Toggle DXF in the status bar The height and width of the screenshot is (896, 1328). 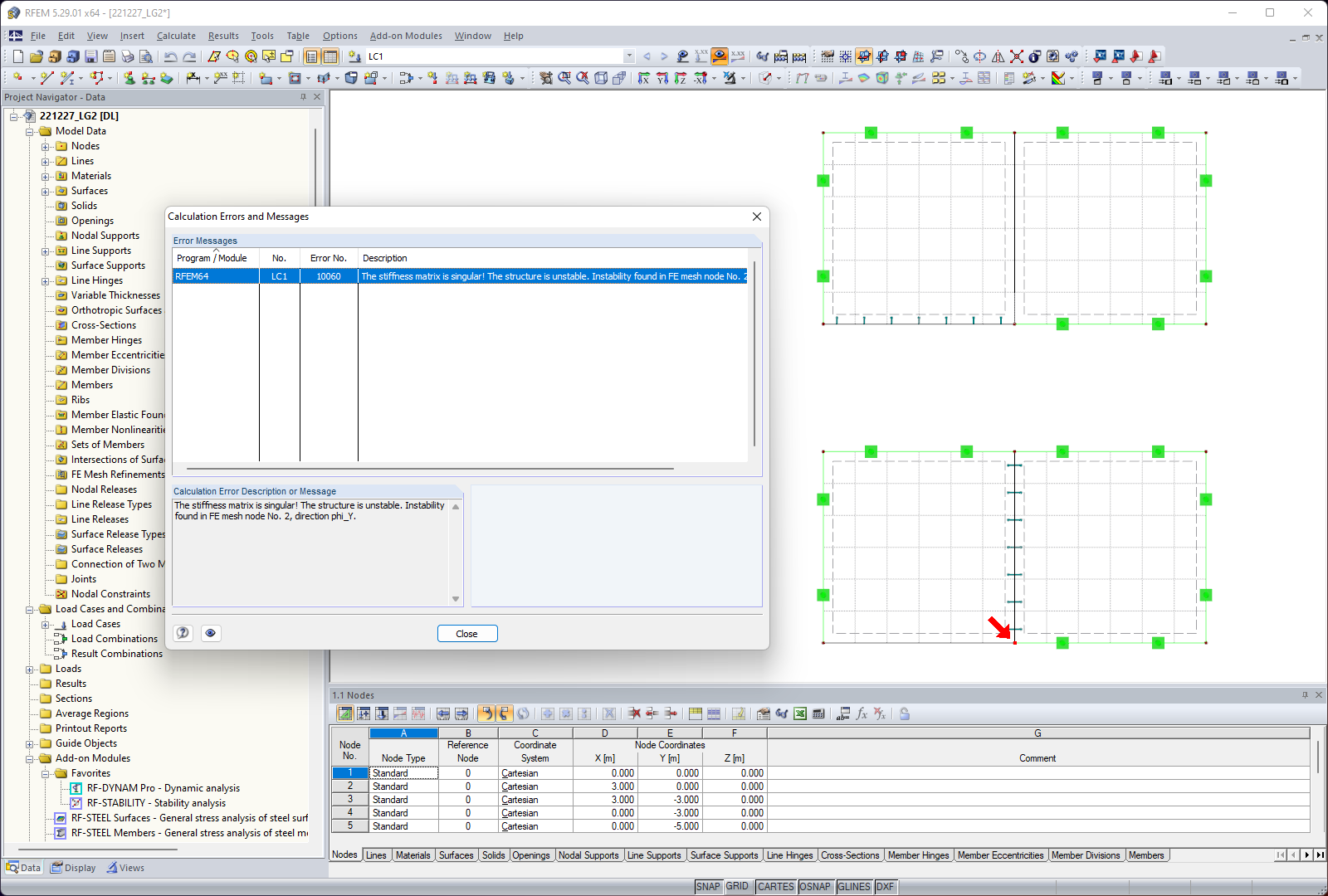click(x=886, y=887)
